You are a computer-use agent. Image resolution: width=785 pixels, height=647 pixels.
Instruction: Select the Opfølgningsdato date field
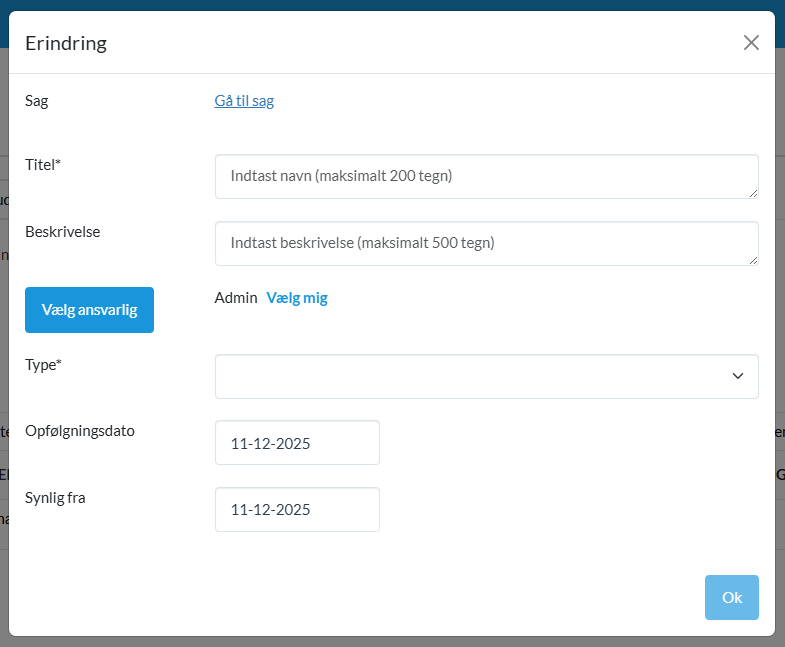point(297,443)
